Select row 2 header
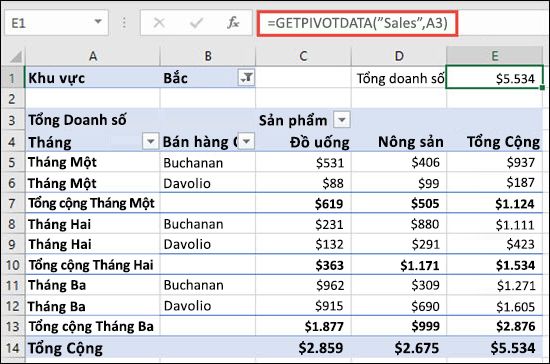Viewport: 550px width, 364px height. 13,99
